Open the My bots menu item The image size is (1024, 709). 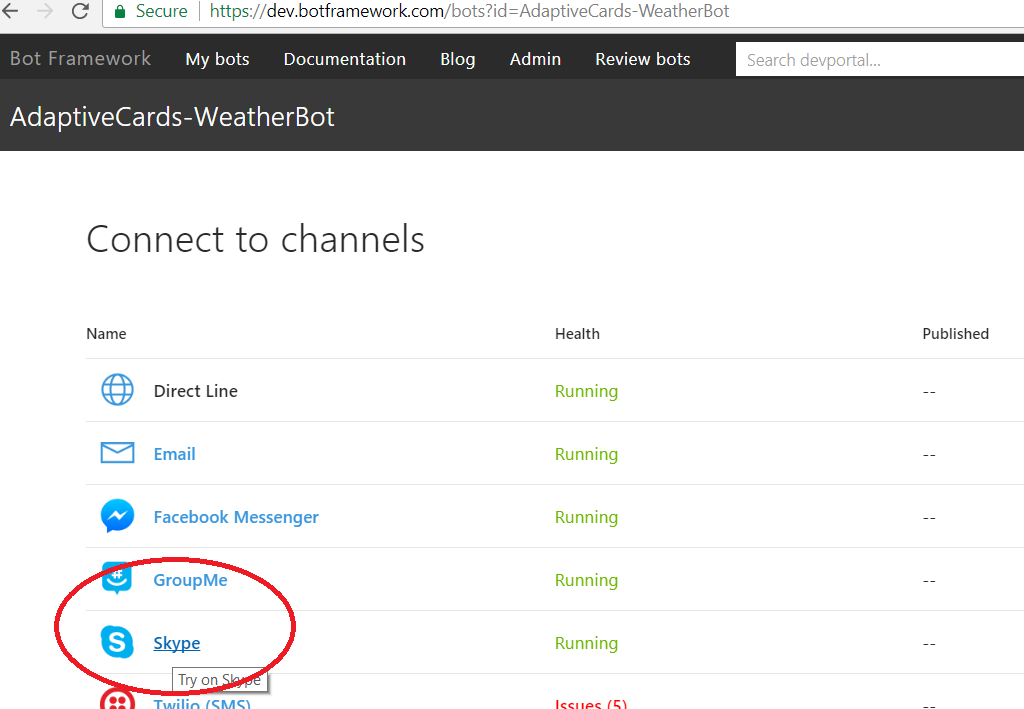coord(217,59)
